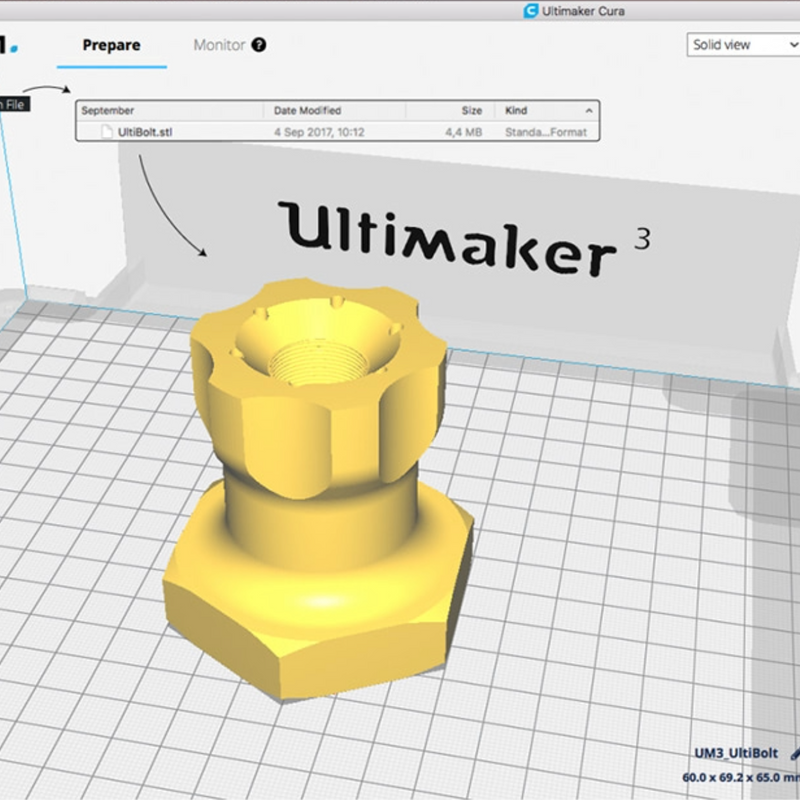
Task: Click the Monitor help question mark icon
Action: tap(259, 45)
